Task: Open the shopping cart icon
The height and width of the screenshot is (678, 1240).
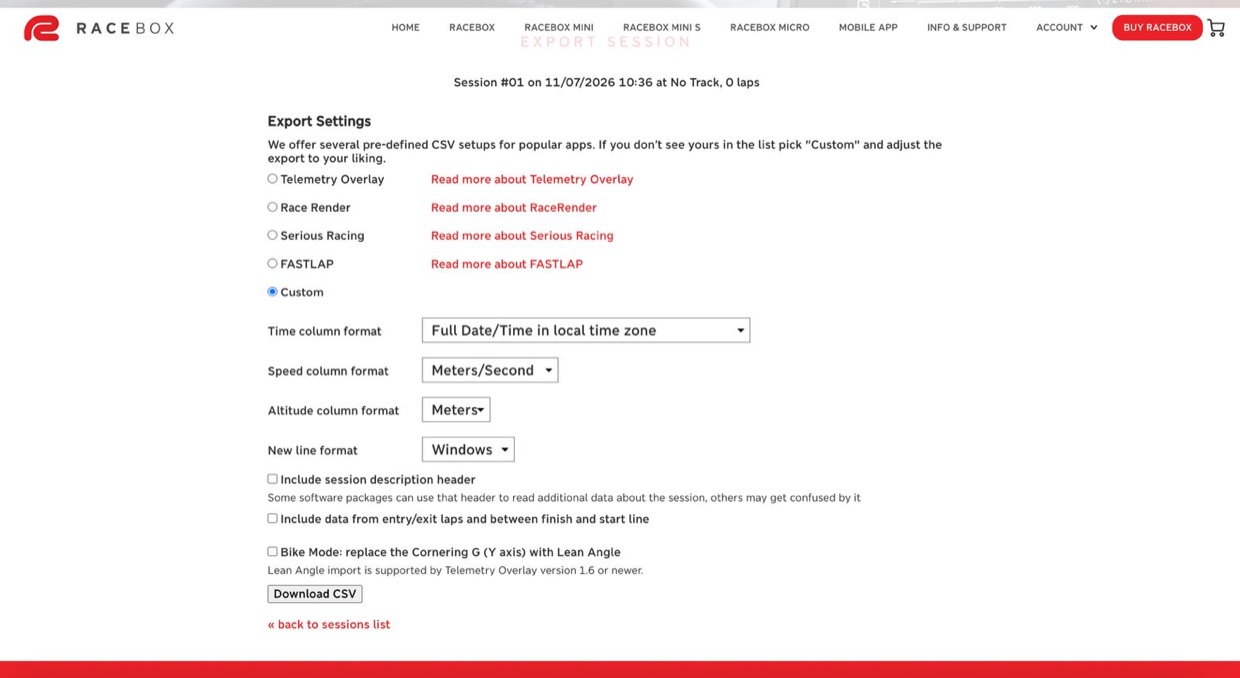Action: tap(1216, 28)
